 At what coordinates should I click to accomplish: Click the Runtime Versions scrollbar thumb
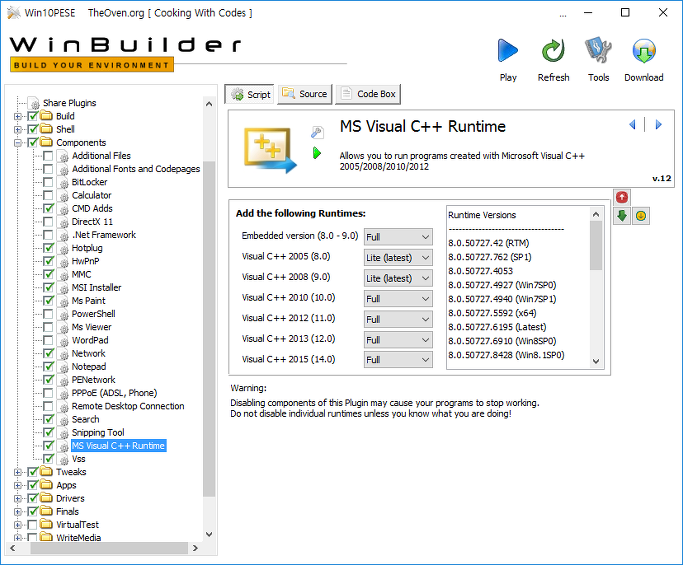click(596, 245)
